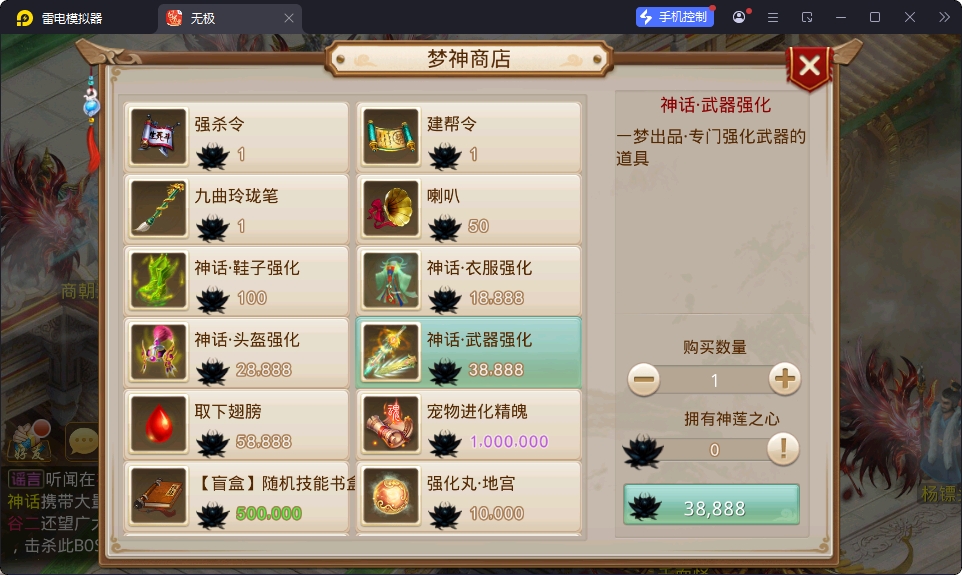Select the 强化丸·地宫 orb icon

[391, 496]
